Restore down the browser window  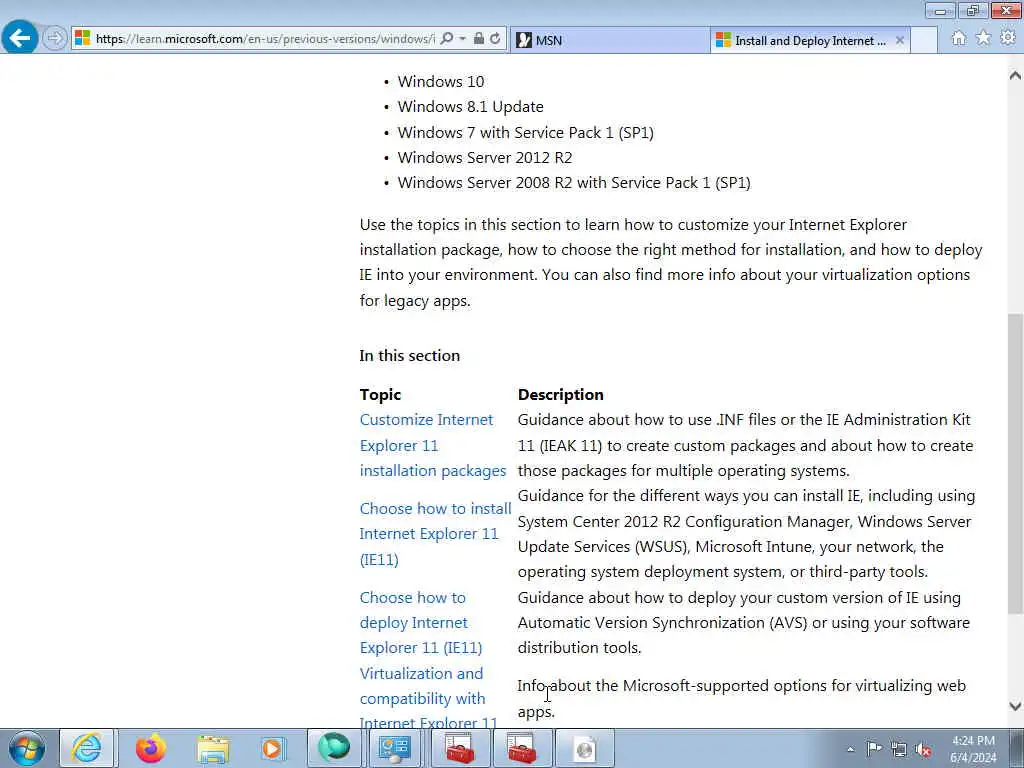[973, 10]
